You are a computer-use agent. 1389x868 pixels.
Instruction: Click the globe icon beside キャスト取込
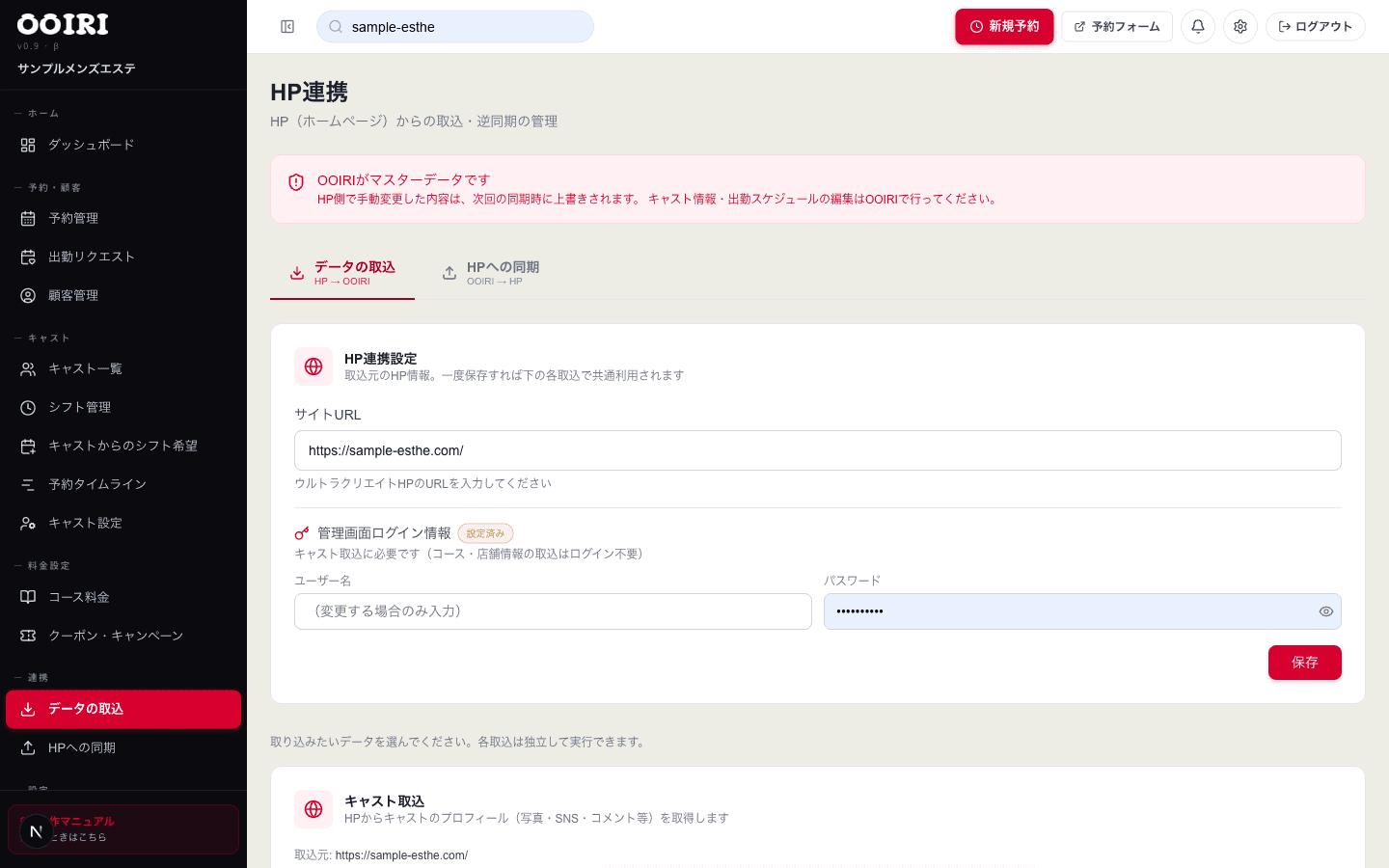[x=313, y=809]
